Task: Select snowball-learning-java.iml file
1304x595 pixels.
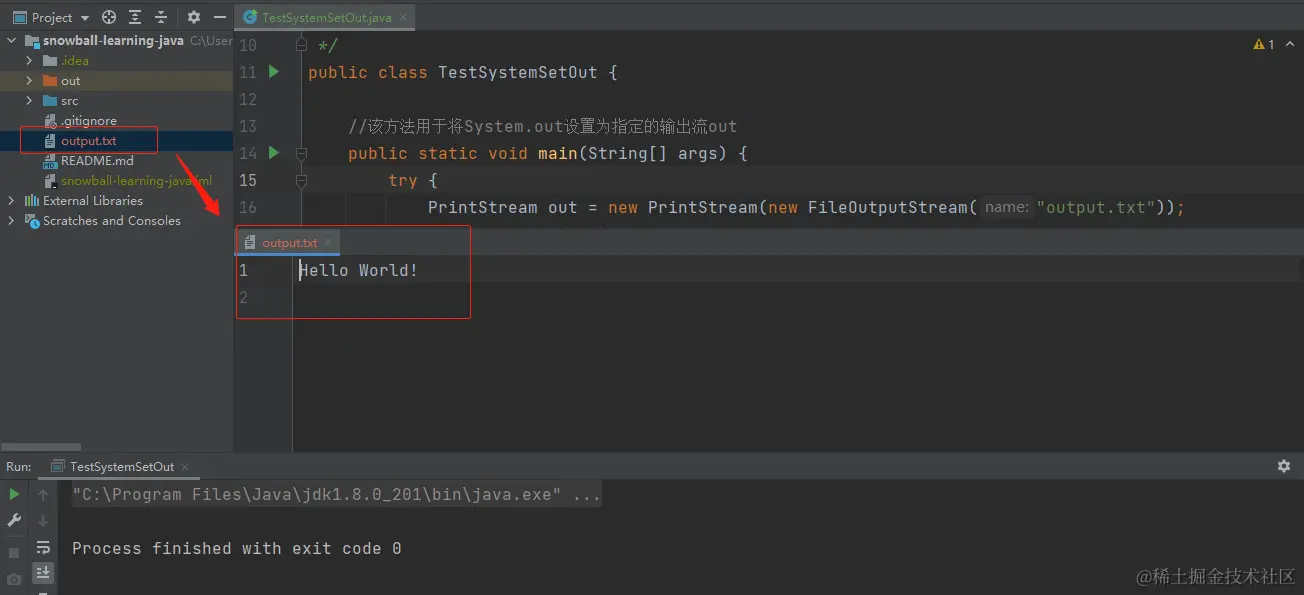Action: (136, 181)
